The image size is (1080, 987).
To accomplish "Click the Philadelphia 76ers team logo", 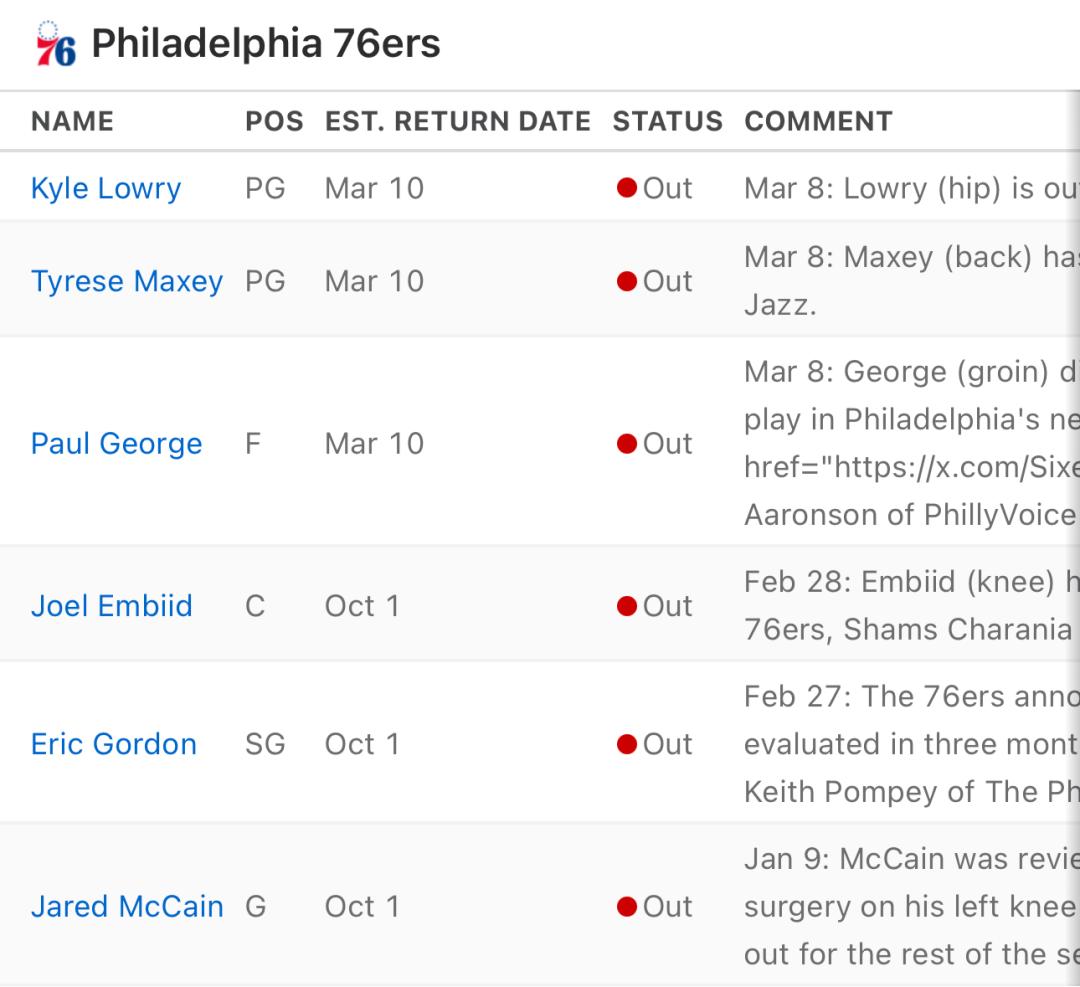I will click(x=56, y=44).
